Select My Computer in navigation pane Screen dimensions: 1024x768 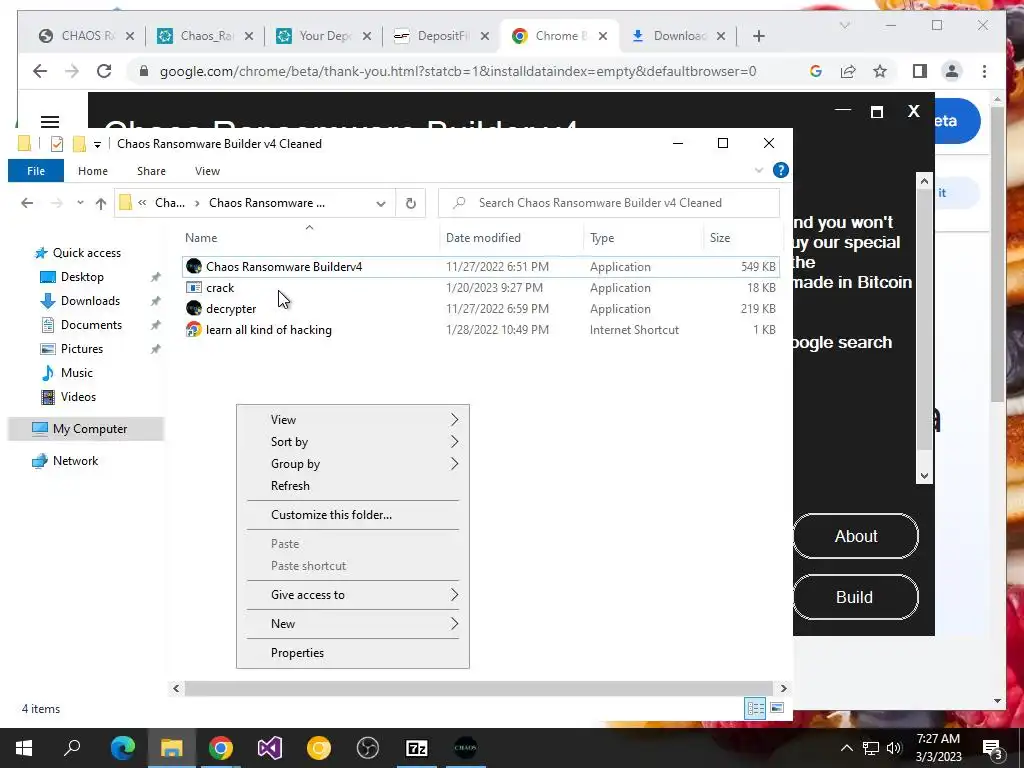tap(86, 429)
